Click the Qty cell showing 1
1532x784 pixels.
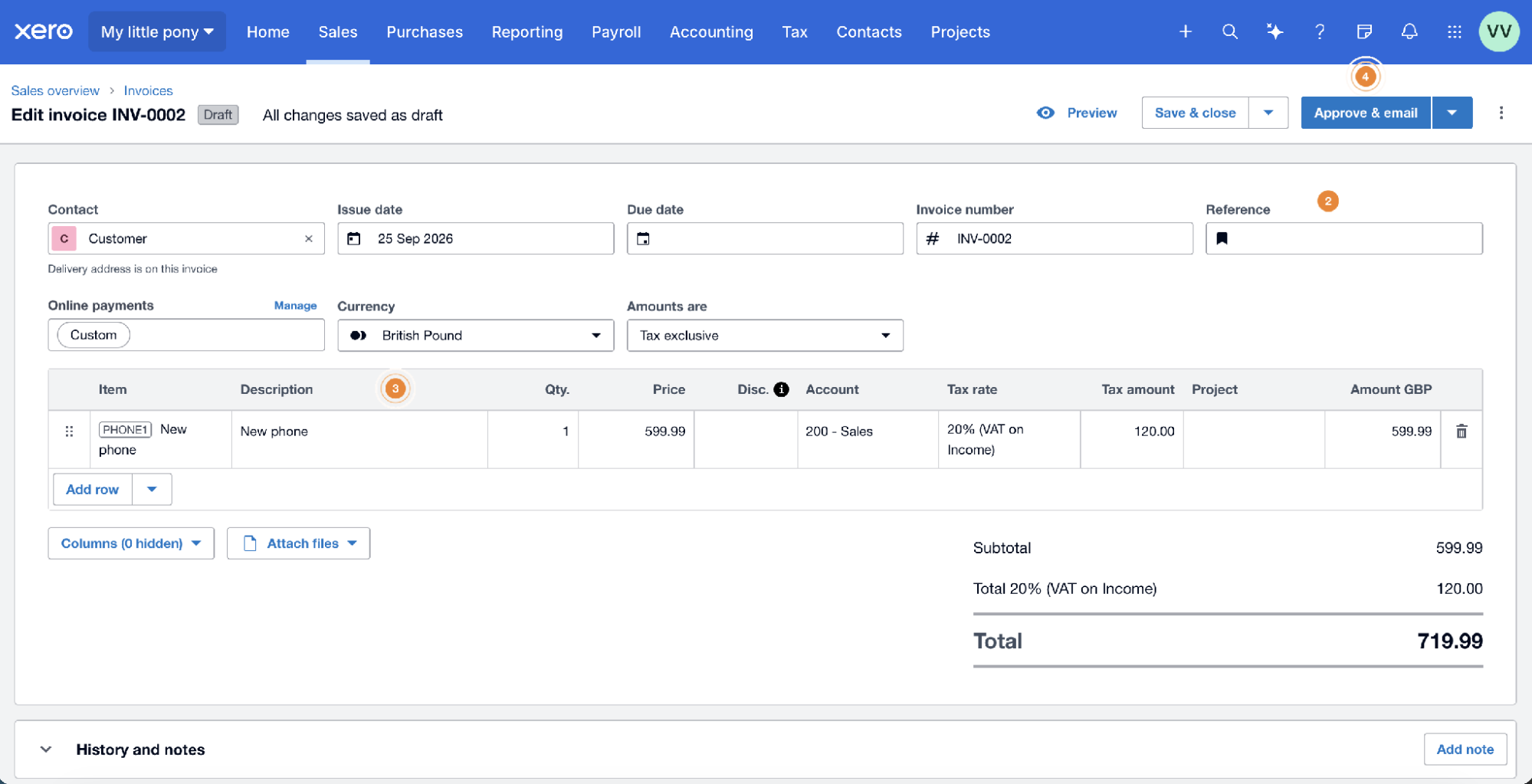click(x=533, y=439)
